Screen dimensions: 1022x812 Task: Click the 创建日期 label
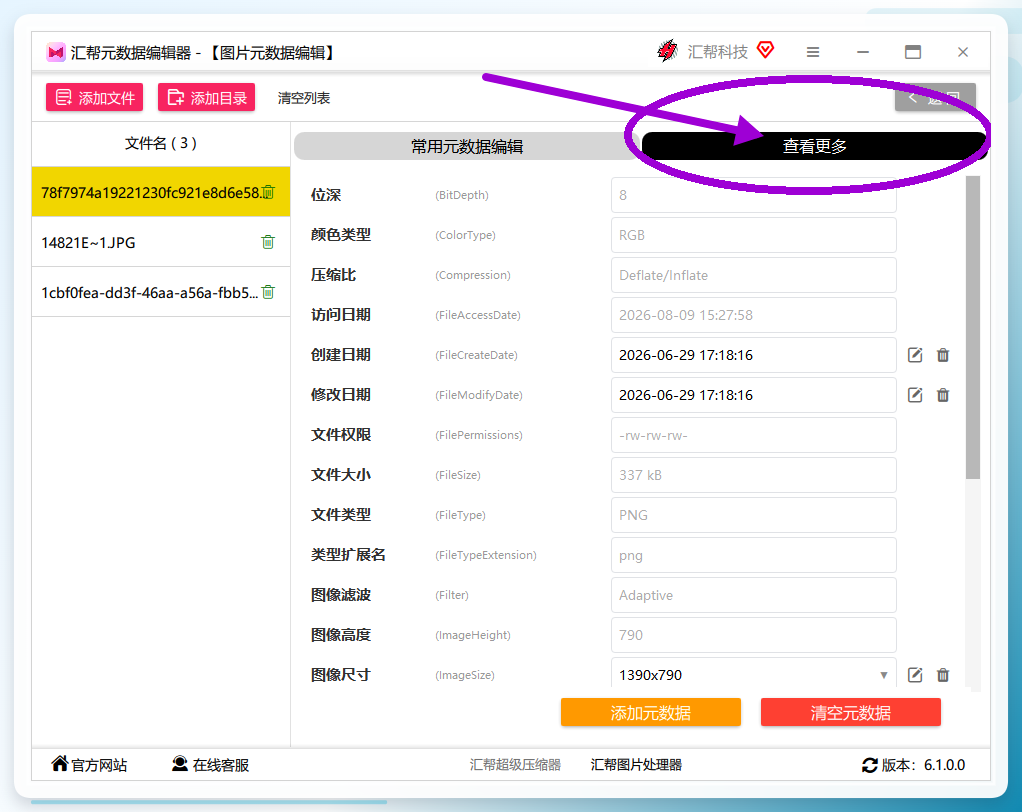click(341, 355)
